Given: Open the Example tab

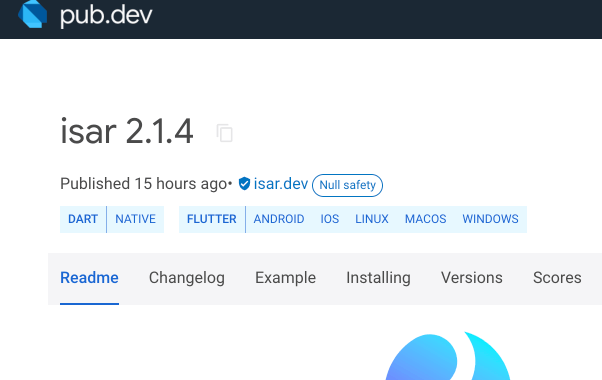Looking at the screenshot, I should (x=285, y=278).
